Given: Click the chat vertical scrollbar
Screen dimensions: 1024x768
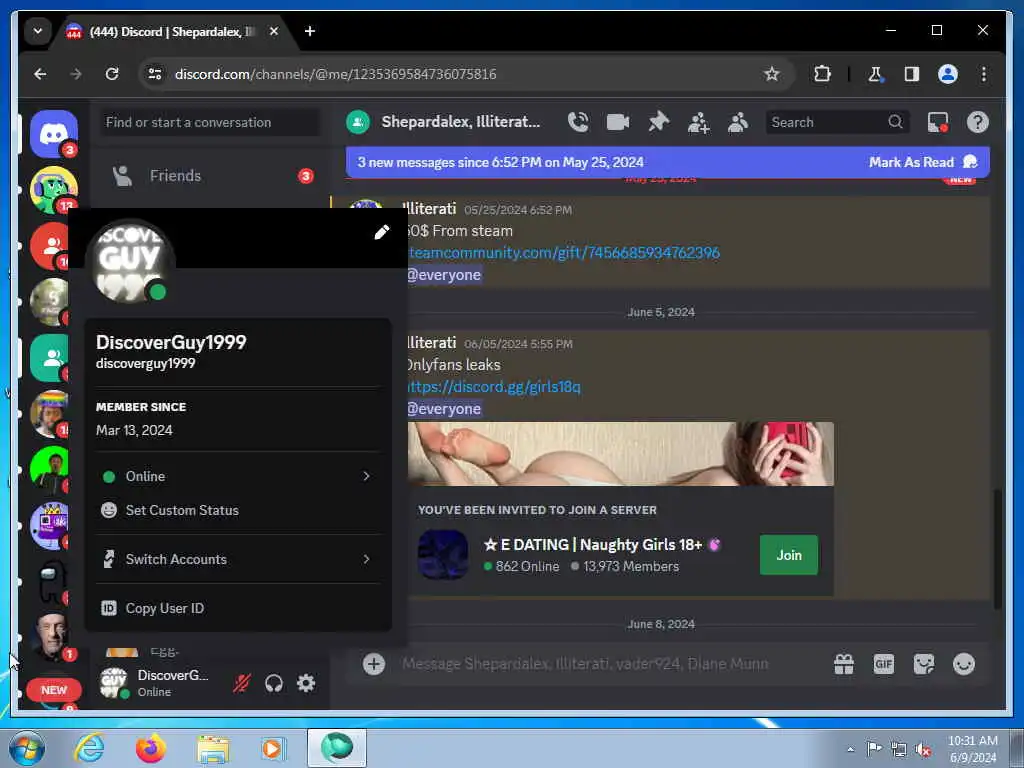Looking at the screenshot, I should click(x=997, y=549).
